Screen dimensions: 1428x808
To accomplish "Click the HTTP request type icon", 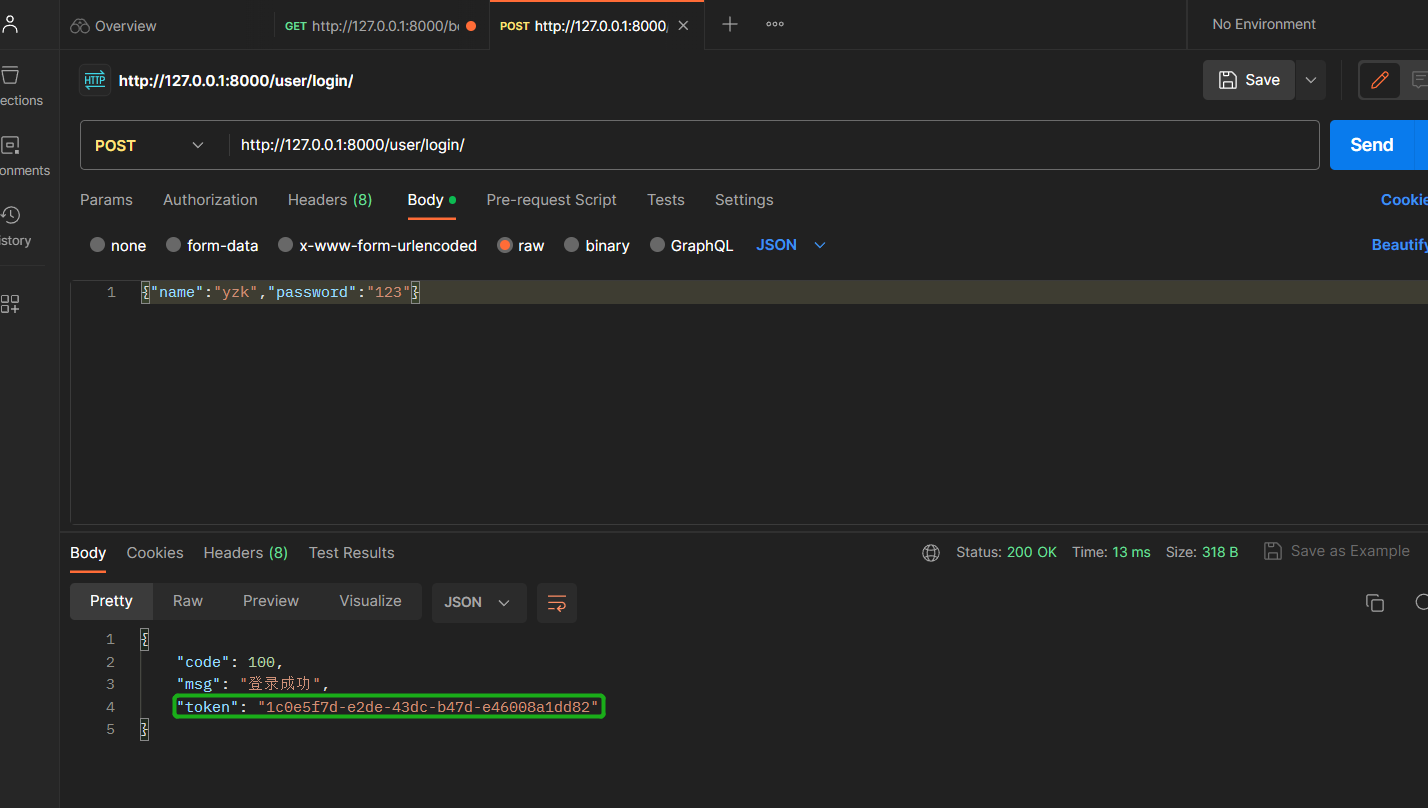I will [x=95, y=80].
